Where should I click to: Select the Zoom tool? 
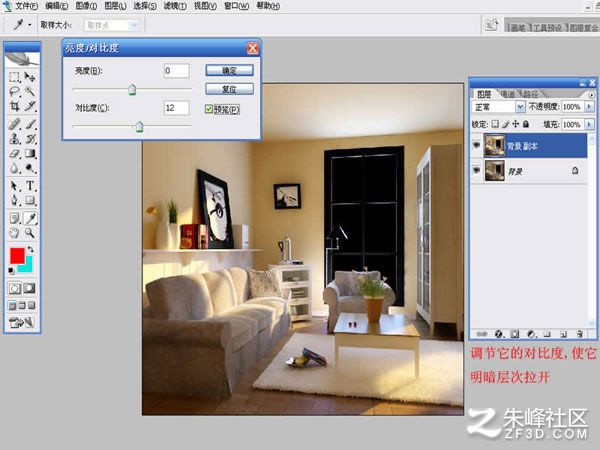pyautogui.click(x=30, y=233)
